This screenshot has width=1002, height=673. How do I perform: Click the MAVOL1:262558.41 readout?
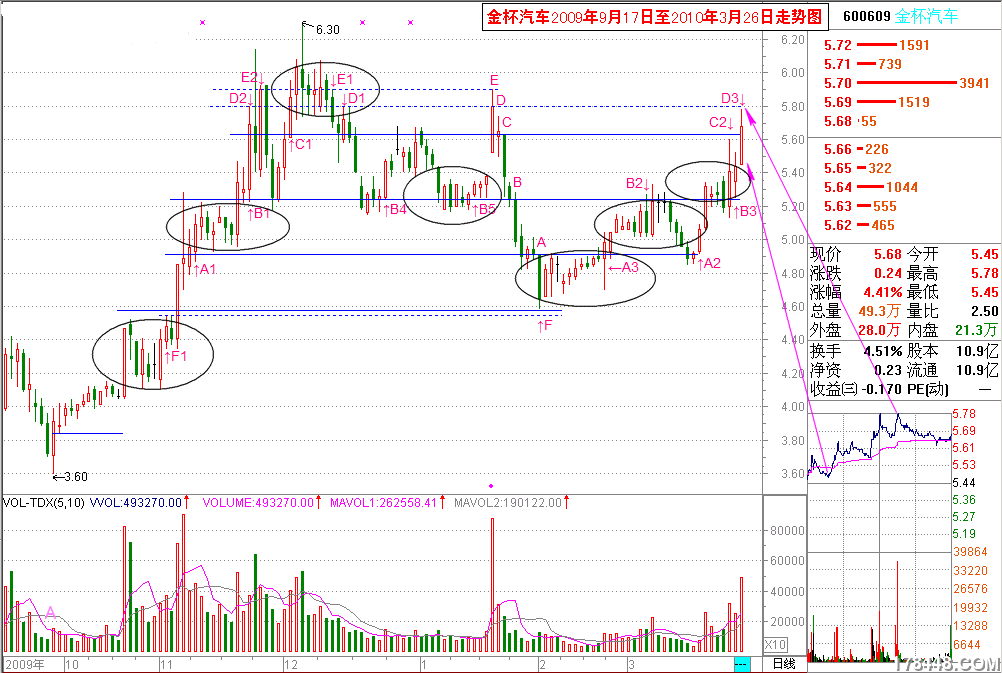(383, 503)
